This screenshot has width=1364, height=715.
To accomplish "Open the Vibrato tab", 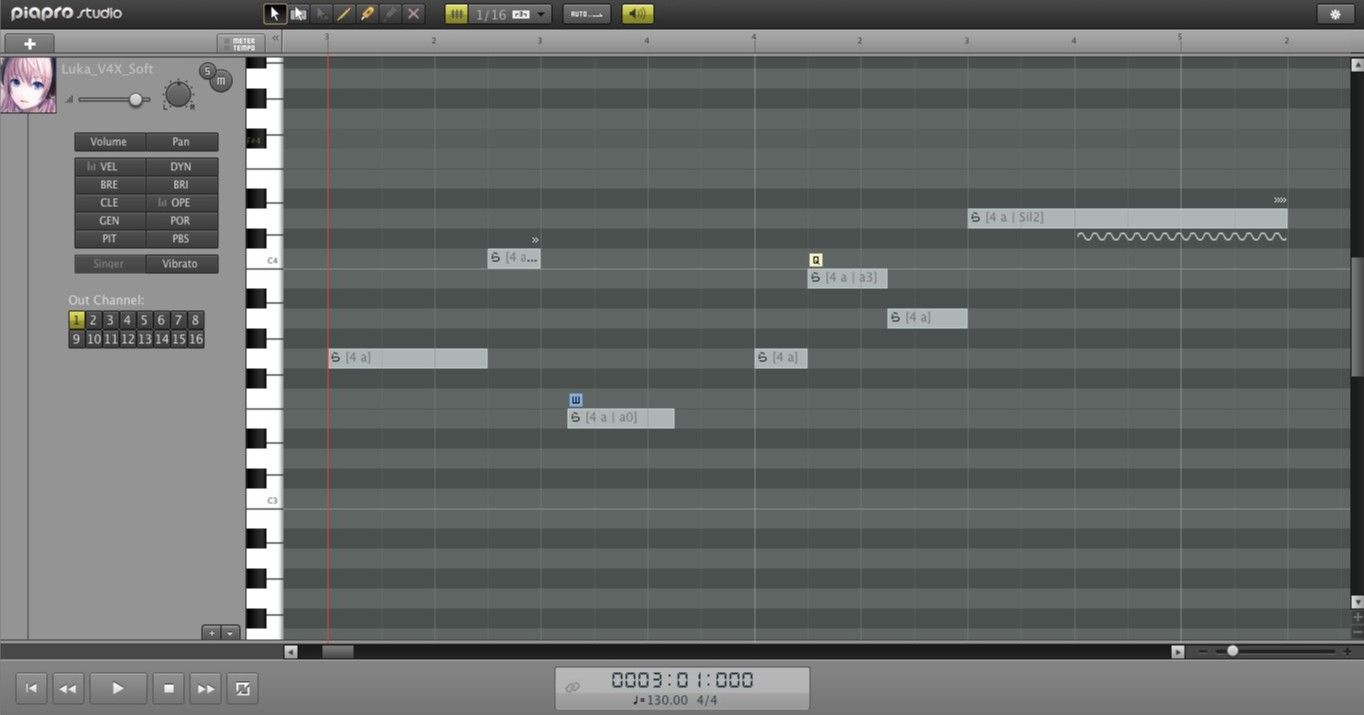I will coord(181,264).
